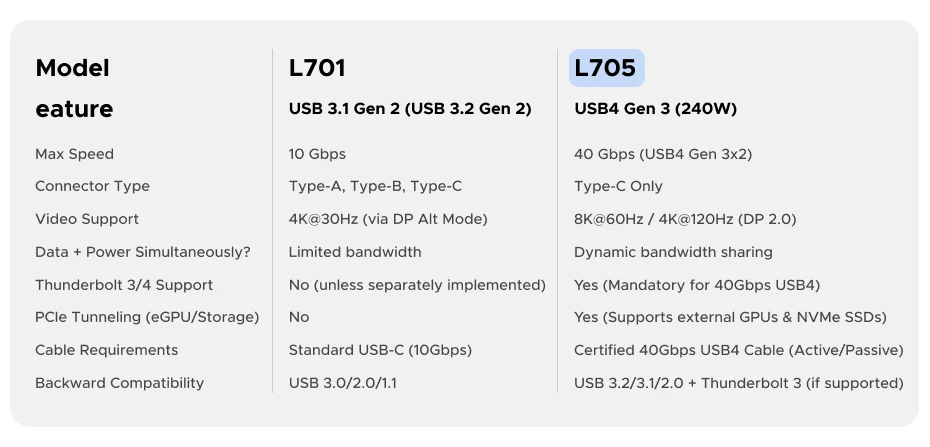
Task: Click the Data + Power Simultaneously label
Action: click(143, 252)
